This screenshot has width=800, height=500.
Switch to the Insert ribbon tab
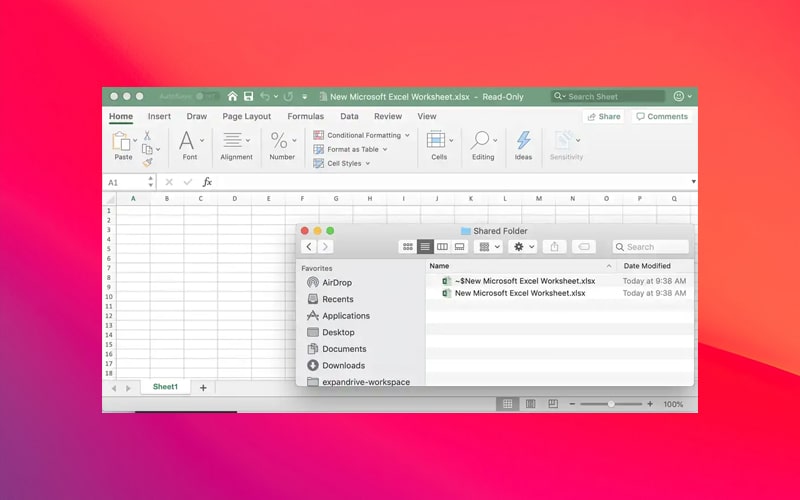[x=159, y=117]
